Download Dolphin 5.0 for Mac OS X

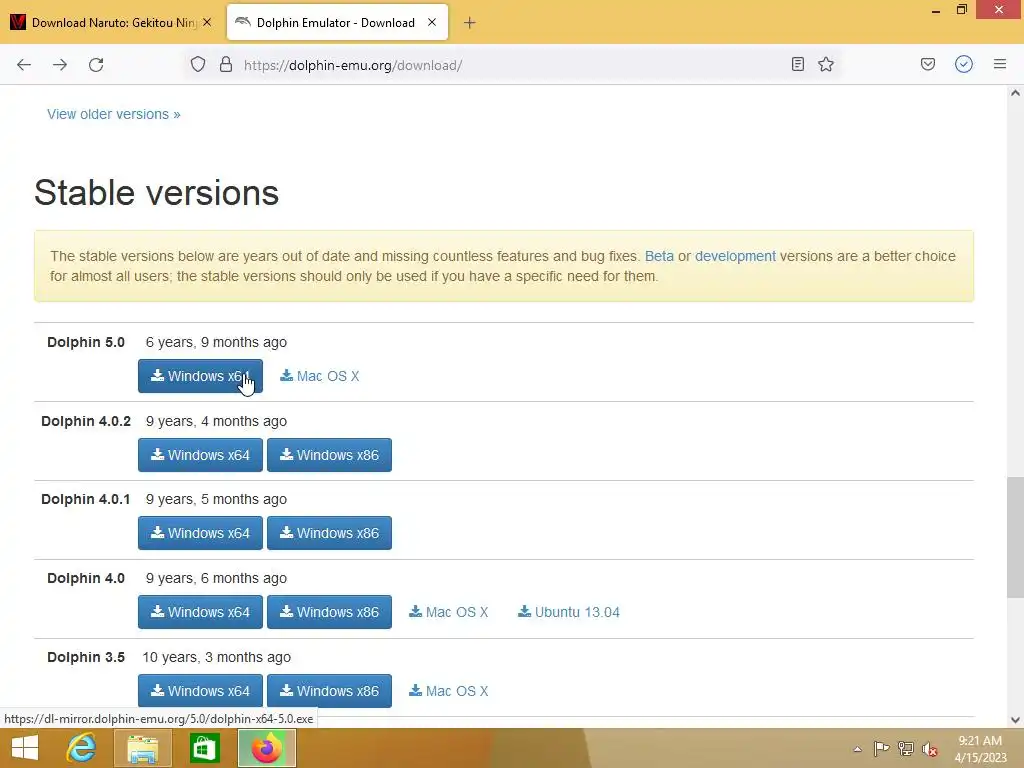tap(320, 376)
